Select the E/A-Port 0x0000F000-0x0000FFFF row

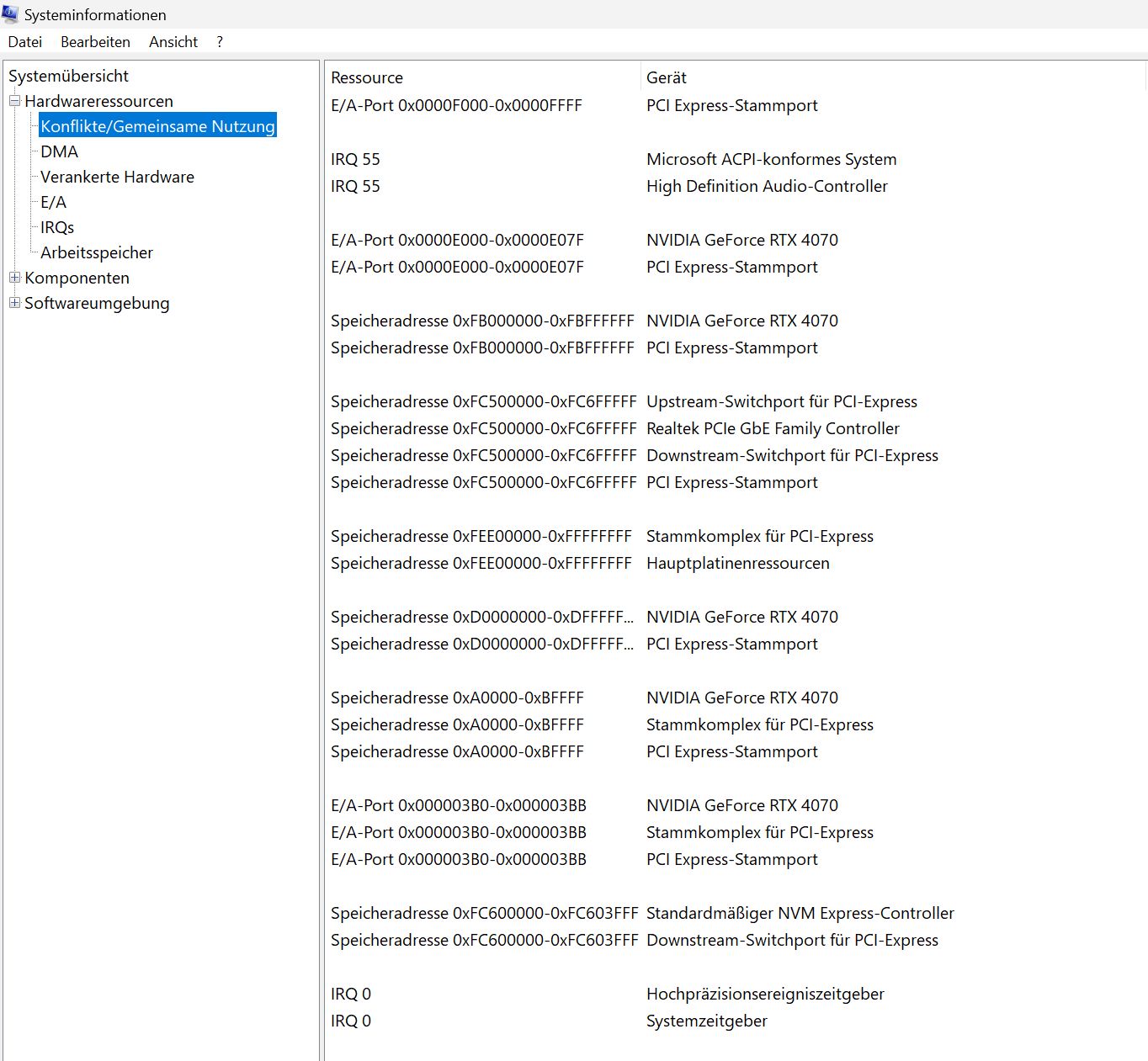coord(736,105)
